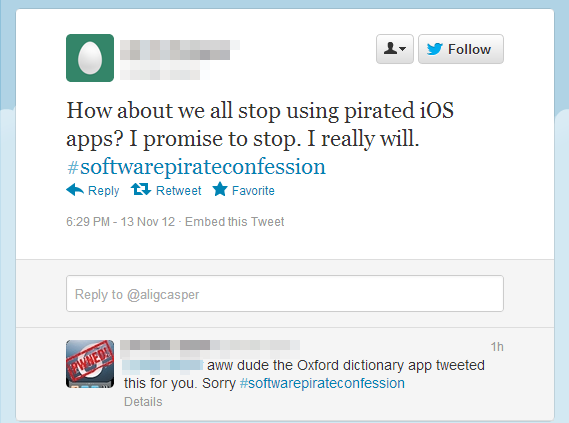569x423 pixels.
Task: Open the PWNED avatar of the replier
Action: 90,364
